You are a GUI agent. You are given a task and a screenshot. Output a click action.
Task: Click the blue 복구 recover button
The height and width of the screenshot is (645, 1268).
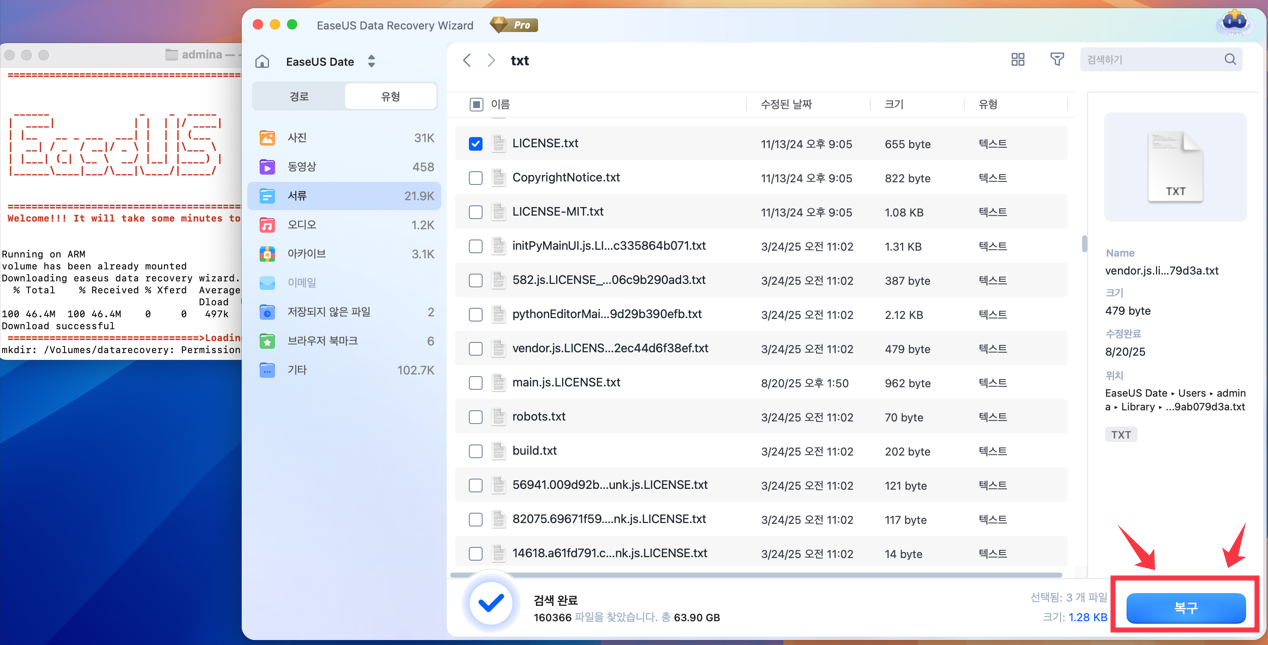1185,608
